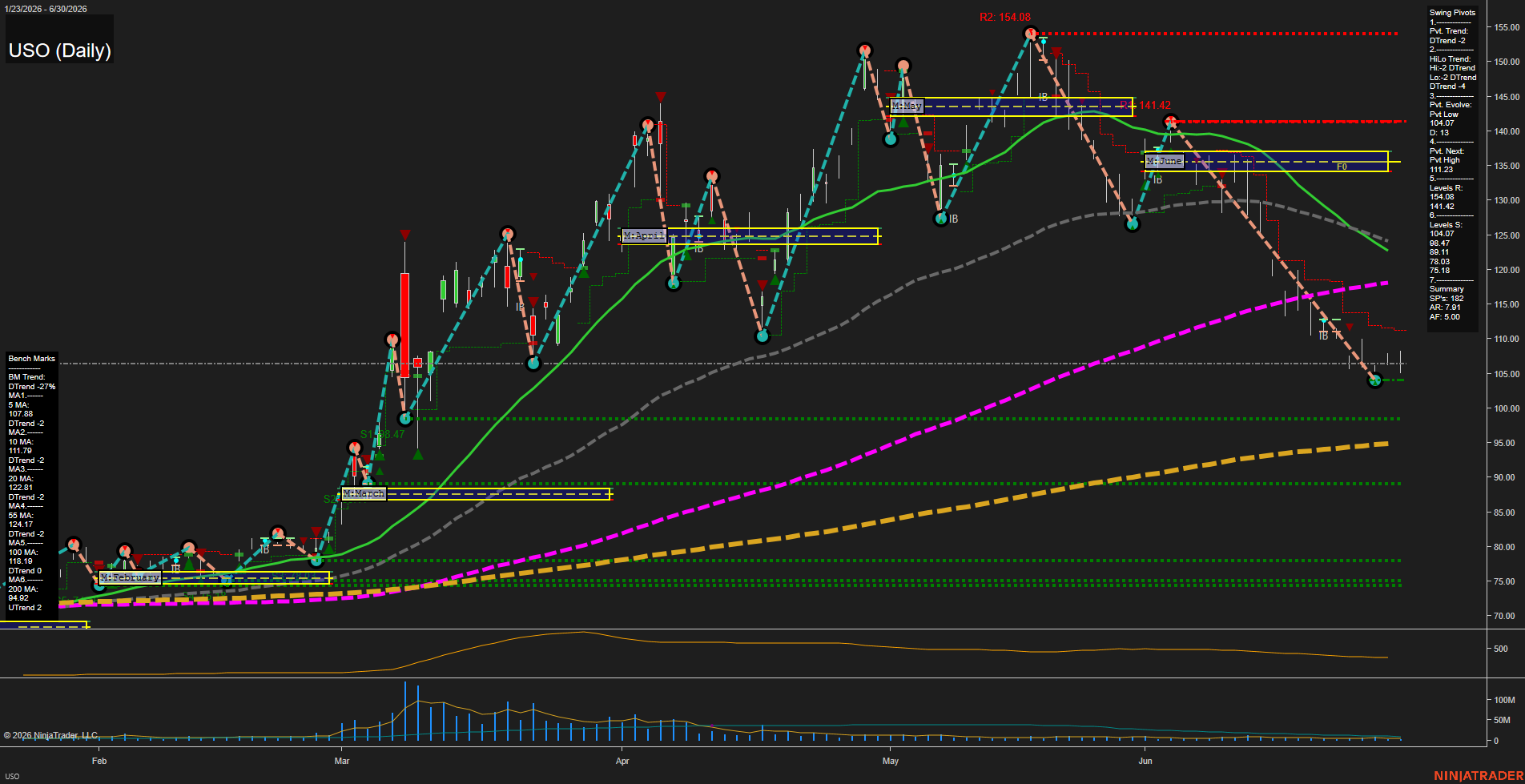Click the Feb date axis label

99,761
